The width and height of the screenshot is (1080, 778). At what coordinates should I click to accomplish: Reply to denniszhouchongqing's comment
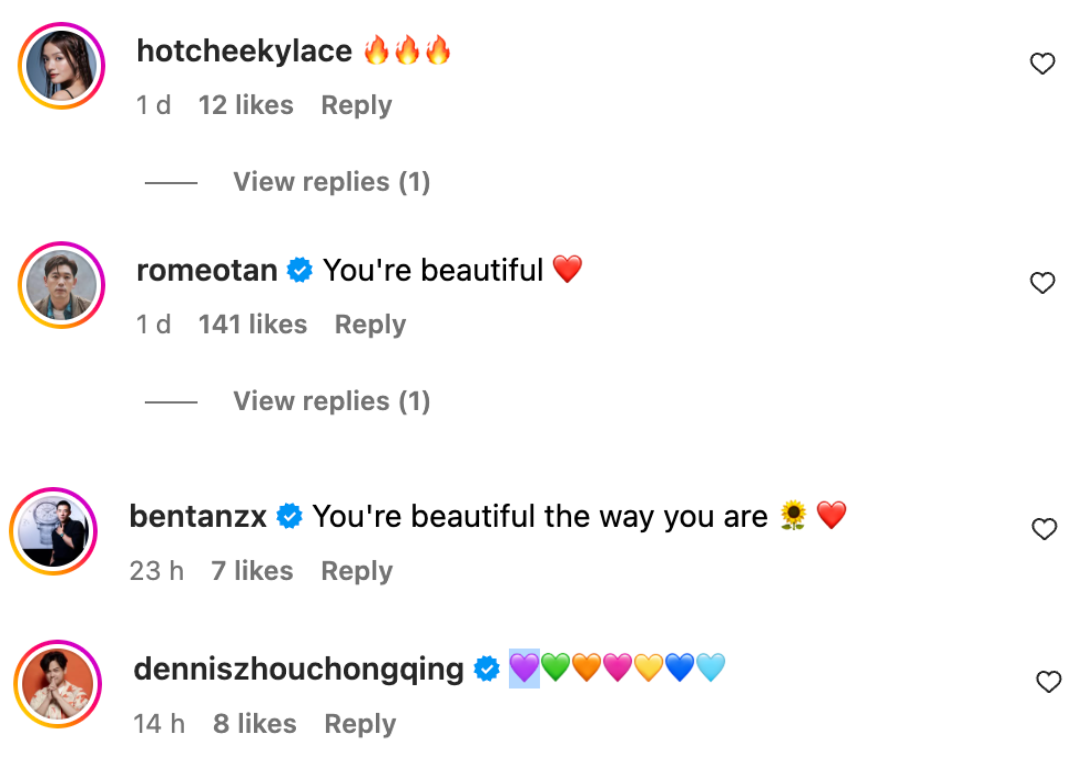pyautogui.click(x=360, y=724)
